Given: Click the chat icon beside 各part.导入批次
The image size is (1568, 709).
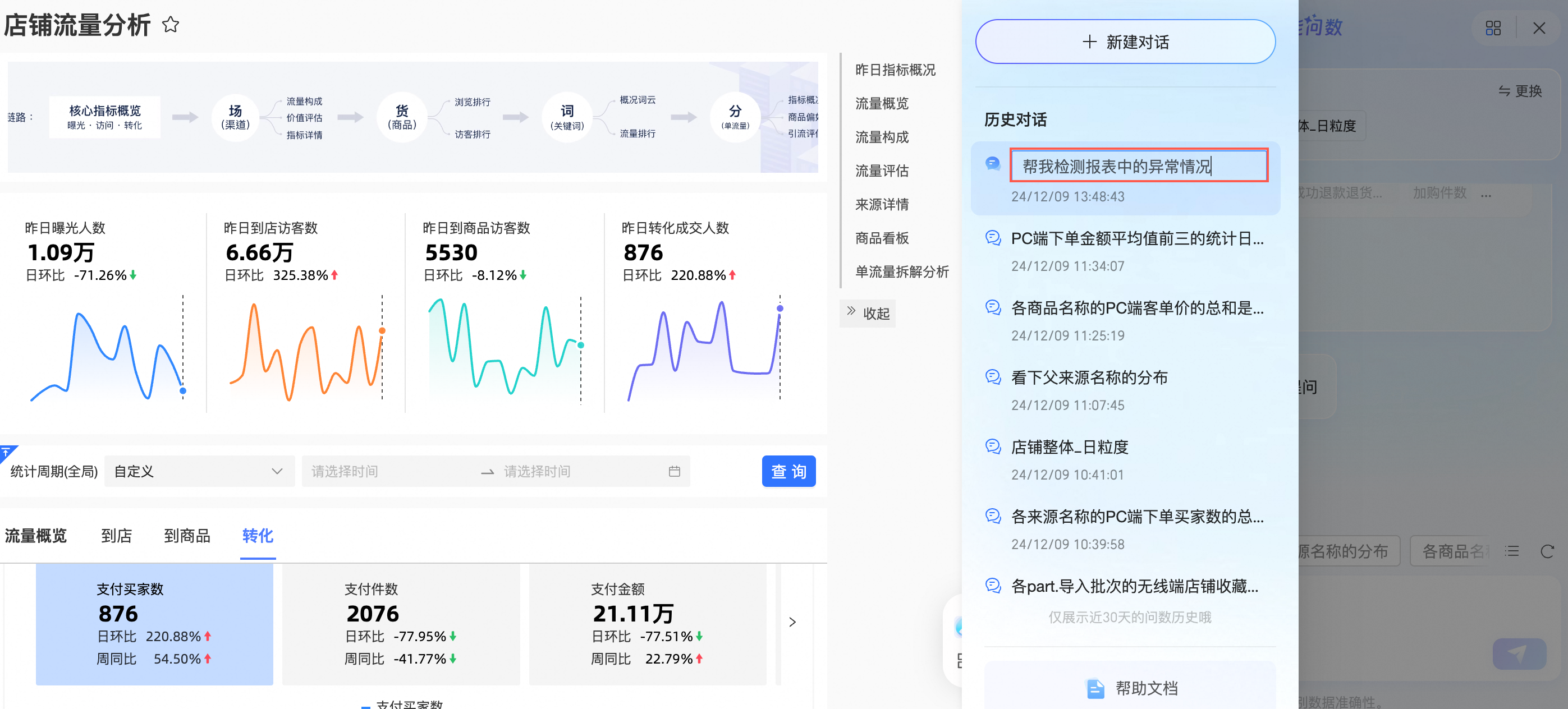Looking at the screenshot, I should pyautogui.click(x=993, y=585).
